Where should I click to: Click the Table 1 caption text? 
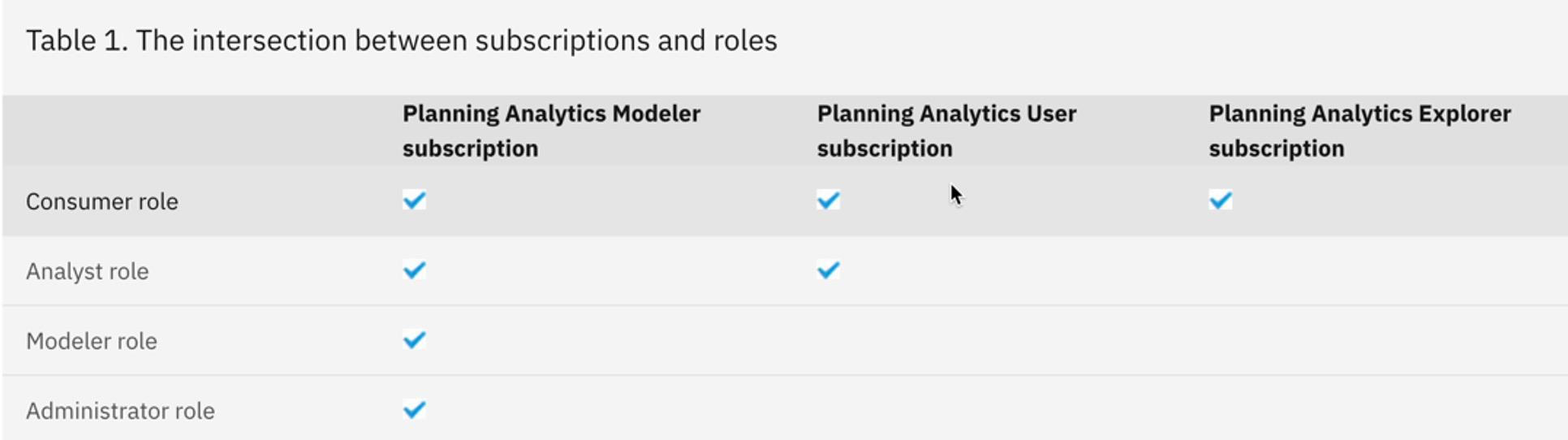pyautogui.click(x=402, y=41)
